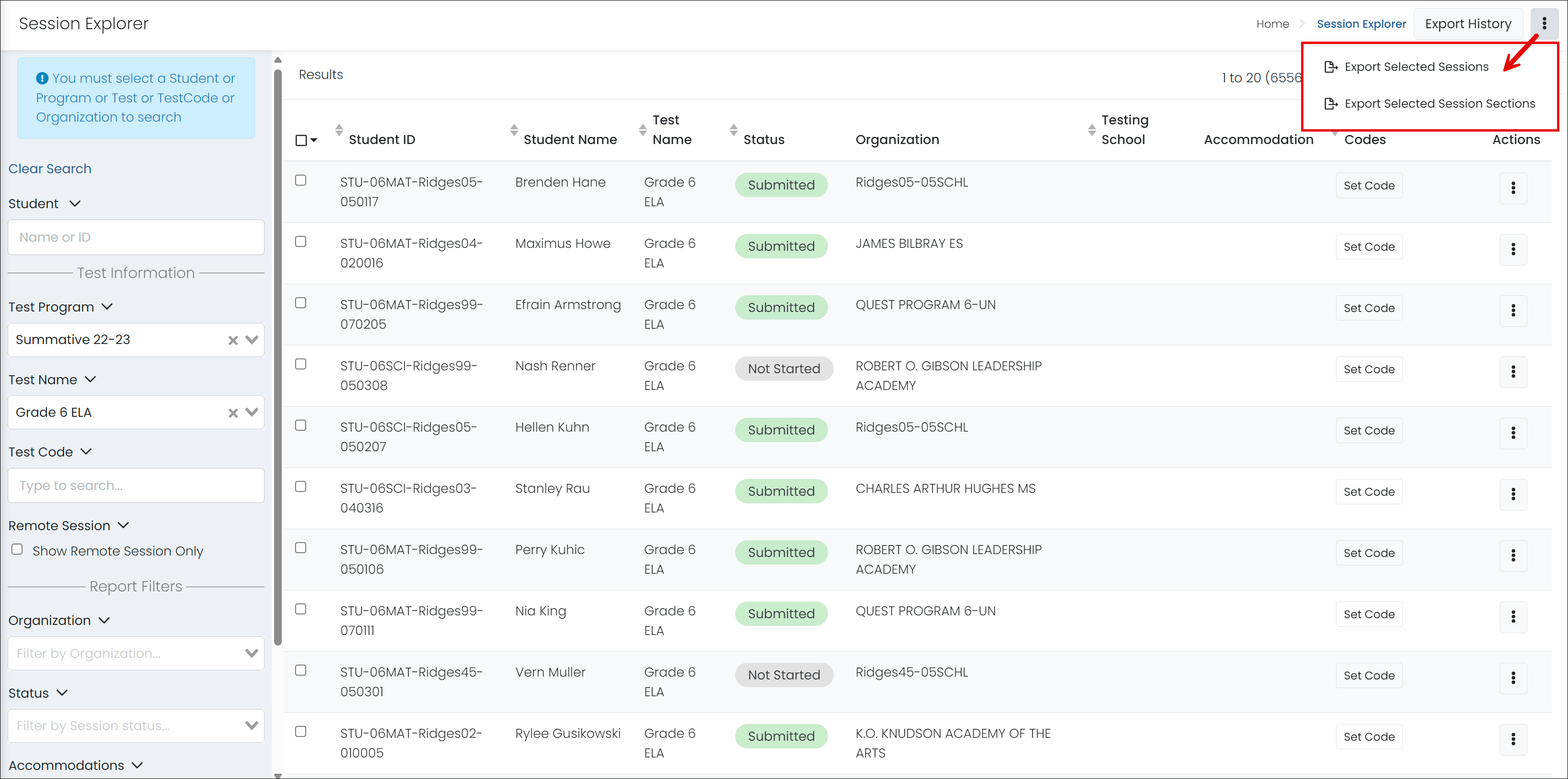Sort results by Student Name
1568x779 pixels.
514,130
